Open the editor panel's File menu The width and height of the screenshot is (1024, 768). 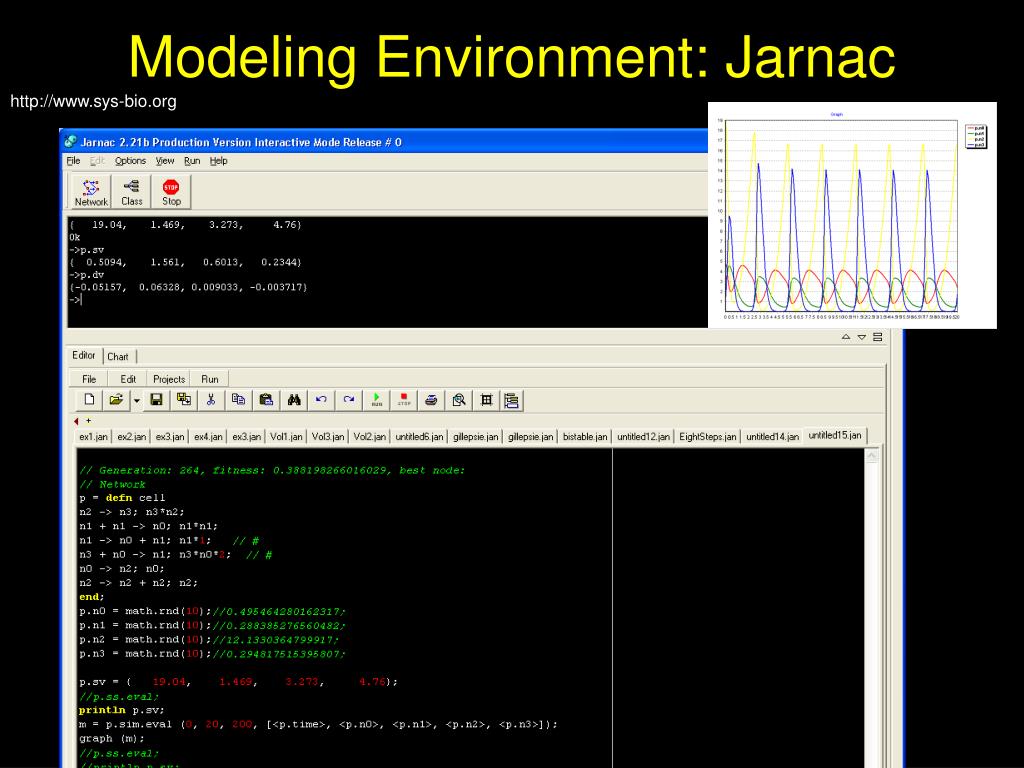(89, 379)
